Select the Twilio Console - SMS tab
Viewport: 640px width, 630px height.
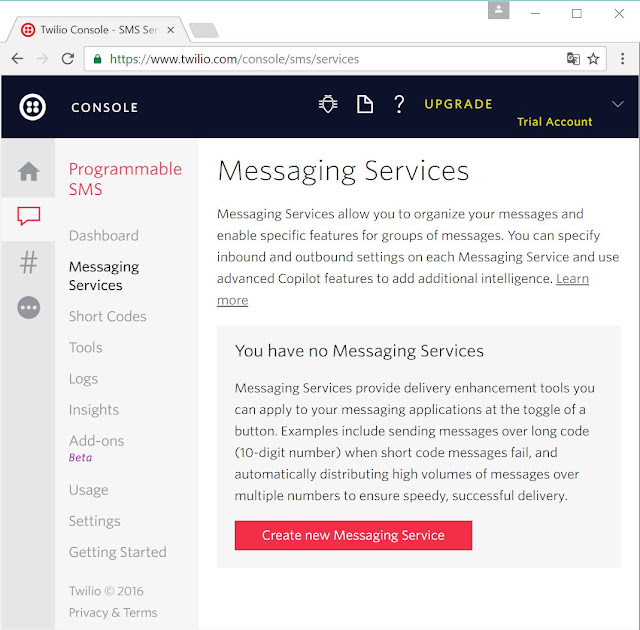(x=97, y=30)
